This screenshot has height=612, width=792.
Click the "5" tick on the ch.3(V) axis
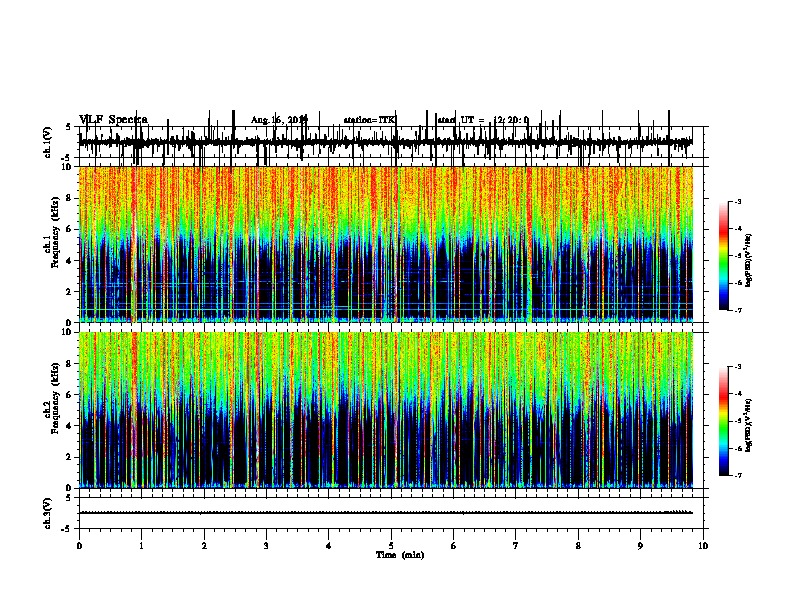(69, 498)
